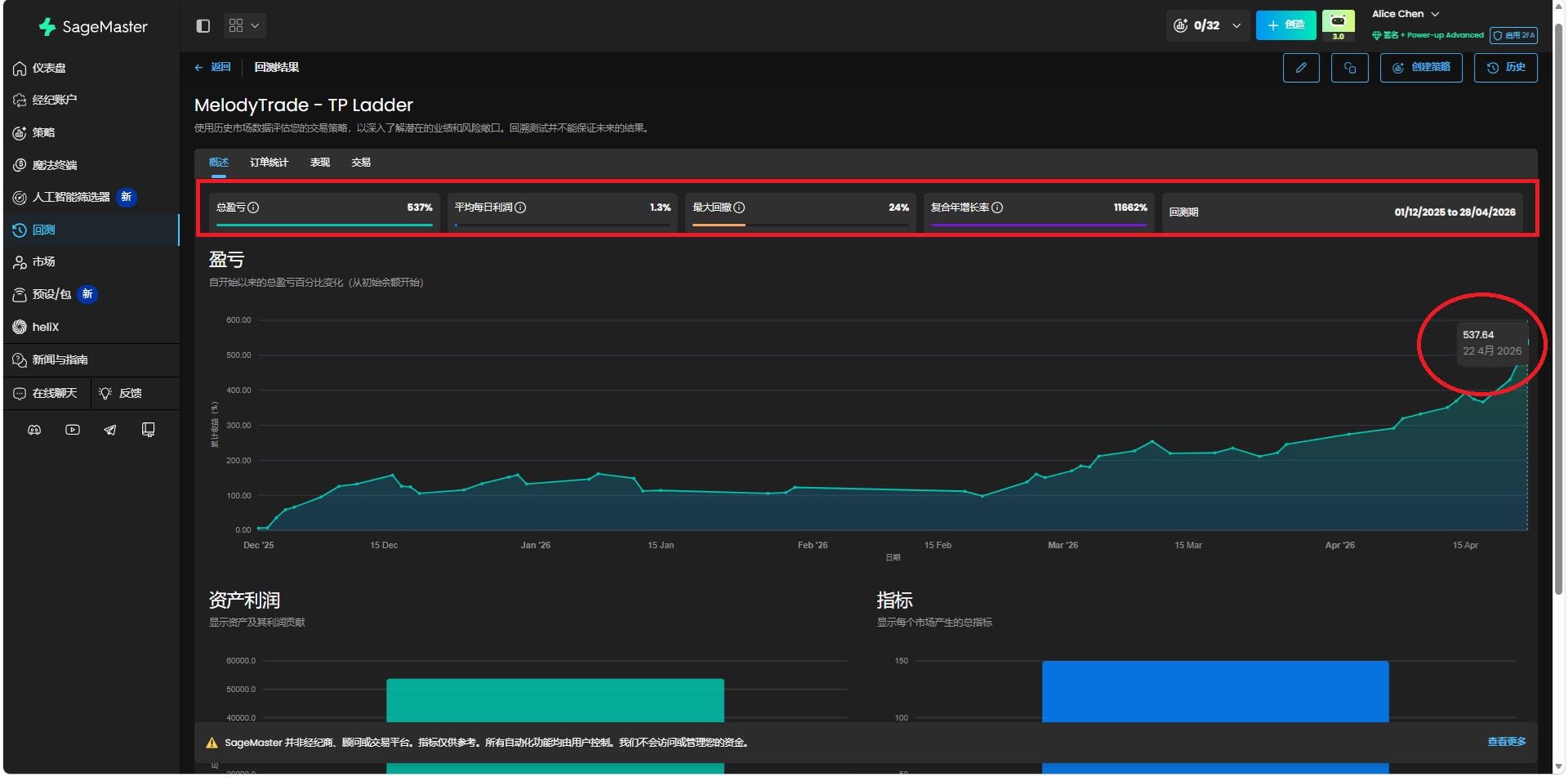This screenshot has height=777, width=1568.
Task: Open the YouTube icon link
Action: click(73, 430)
